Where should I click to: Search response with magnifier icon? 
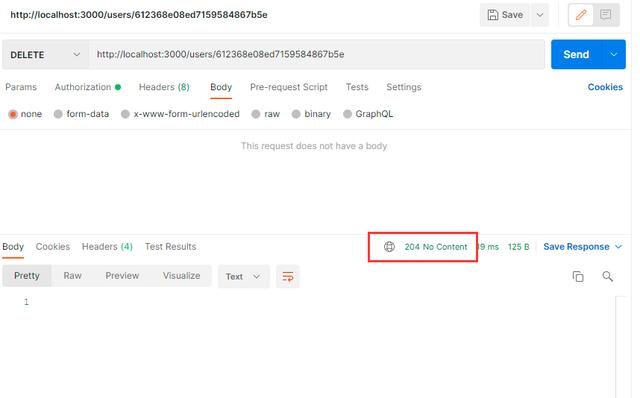tap(607, 276)
